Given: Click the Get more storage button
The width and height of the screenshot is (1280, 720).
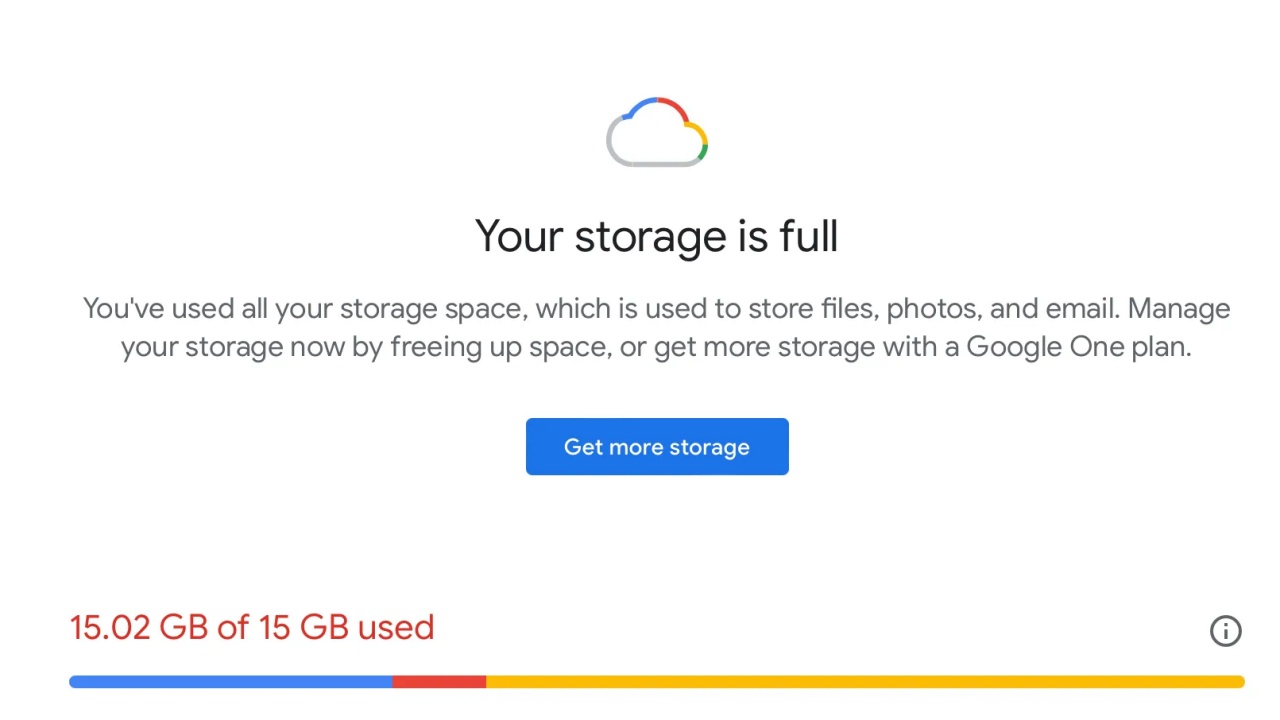Looking at the screenshot, I should (657, 447).
